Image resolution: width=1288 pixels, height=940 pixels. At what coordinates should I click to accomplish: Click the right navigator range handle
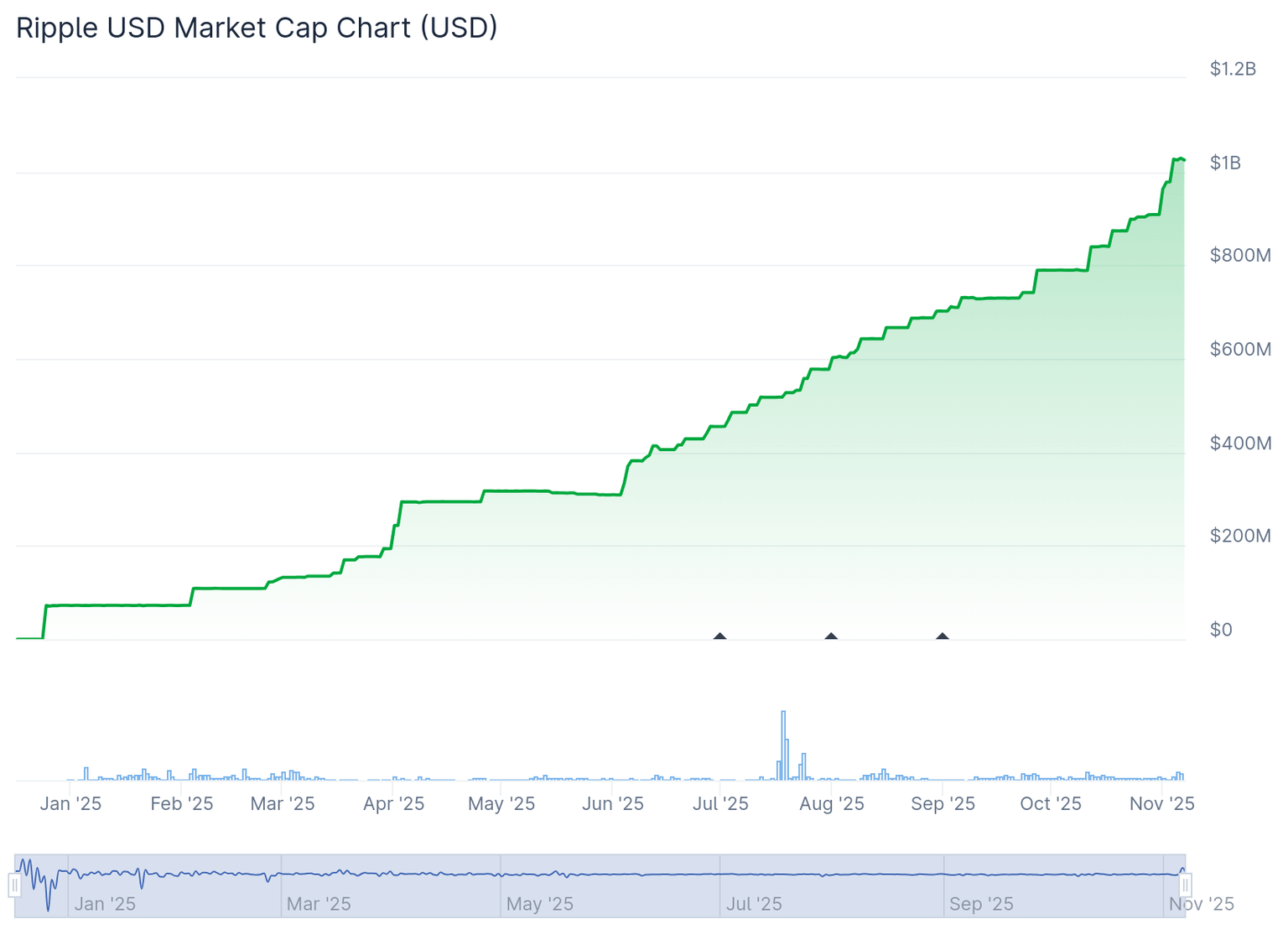tap(1186, 885)
